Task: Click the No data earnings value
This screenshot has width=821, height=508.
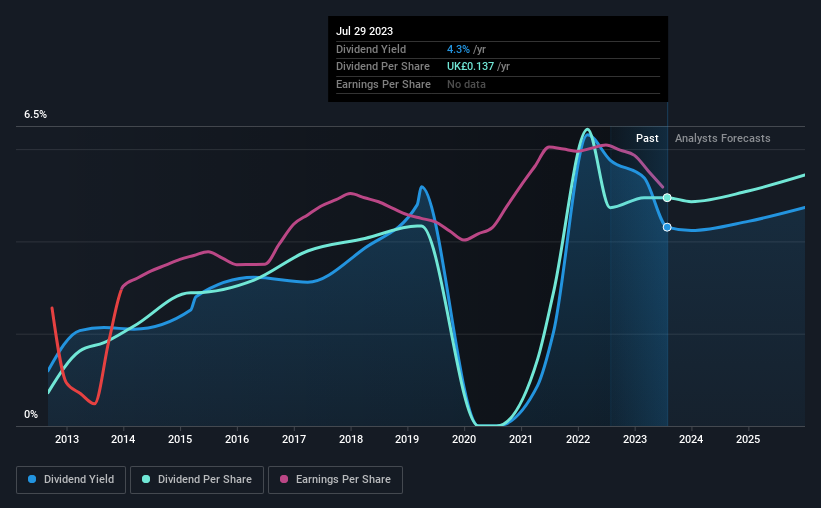Action: [466, 84]
